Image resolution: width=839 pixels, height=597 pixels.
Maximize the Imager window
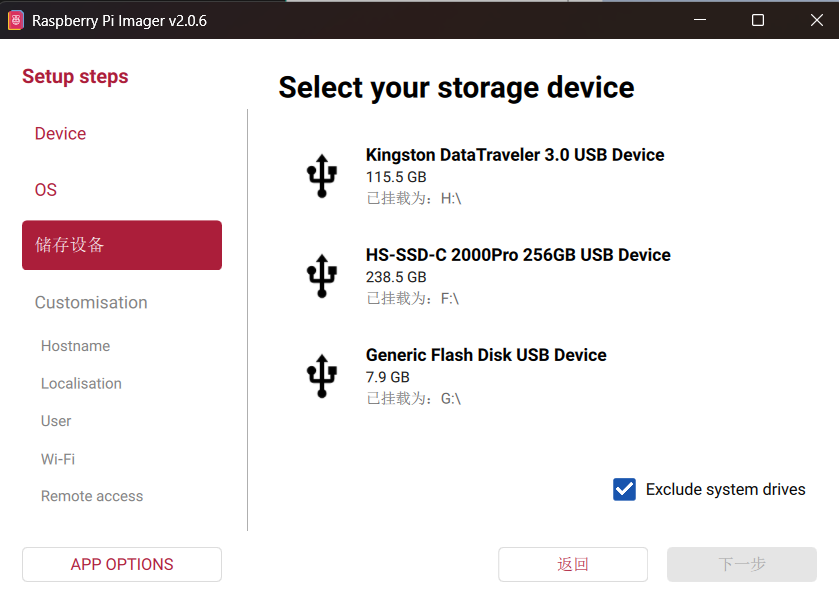(758, 20)
